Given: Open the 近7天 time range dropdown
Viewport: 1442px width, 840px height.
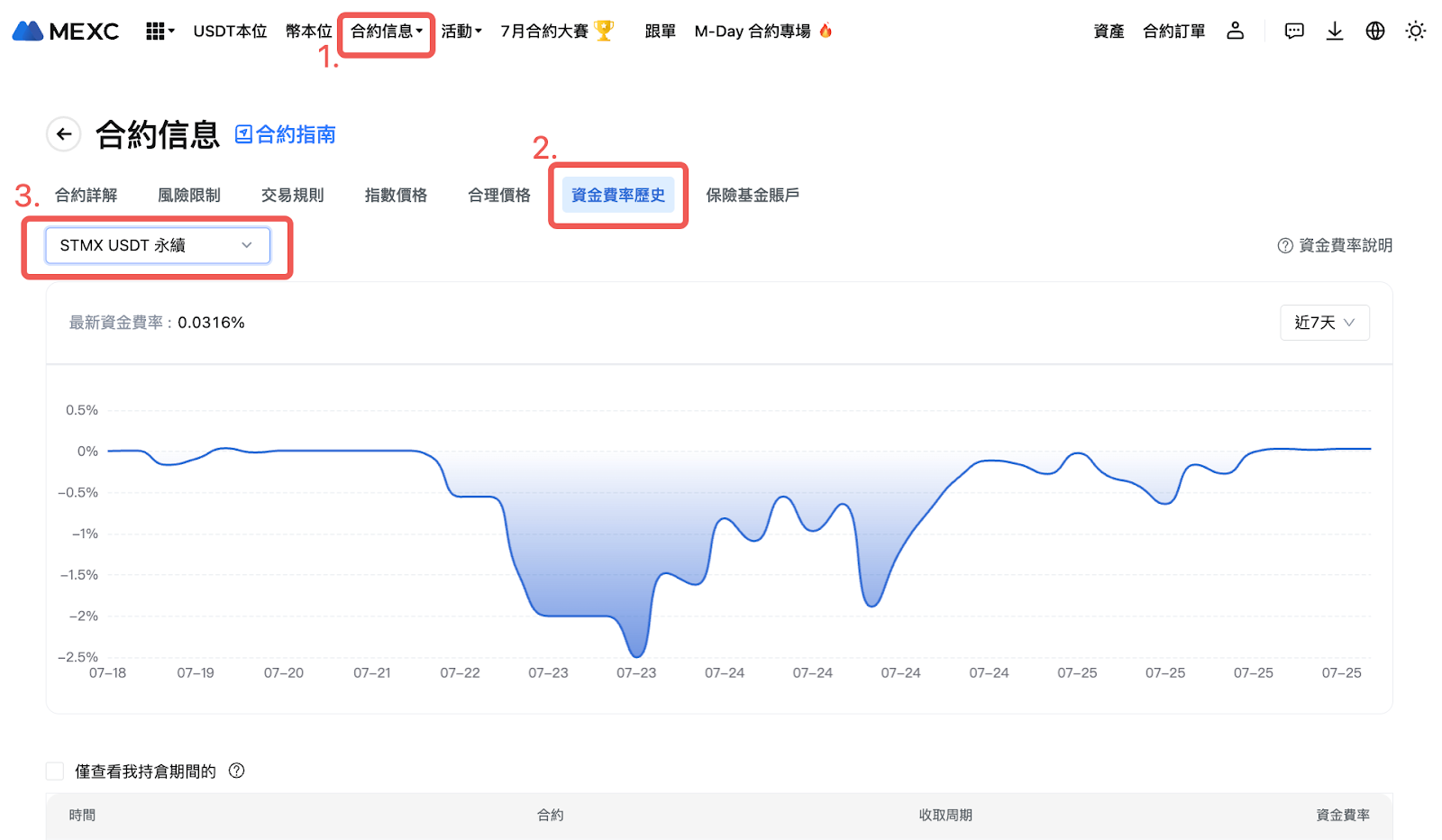Looking at the screenshot, I should click(x=1324, y=323).
